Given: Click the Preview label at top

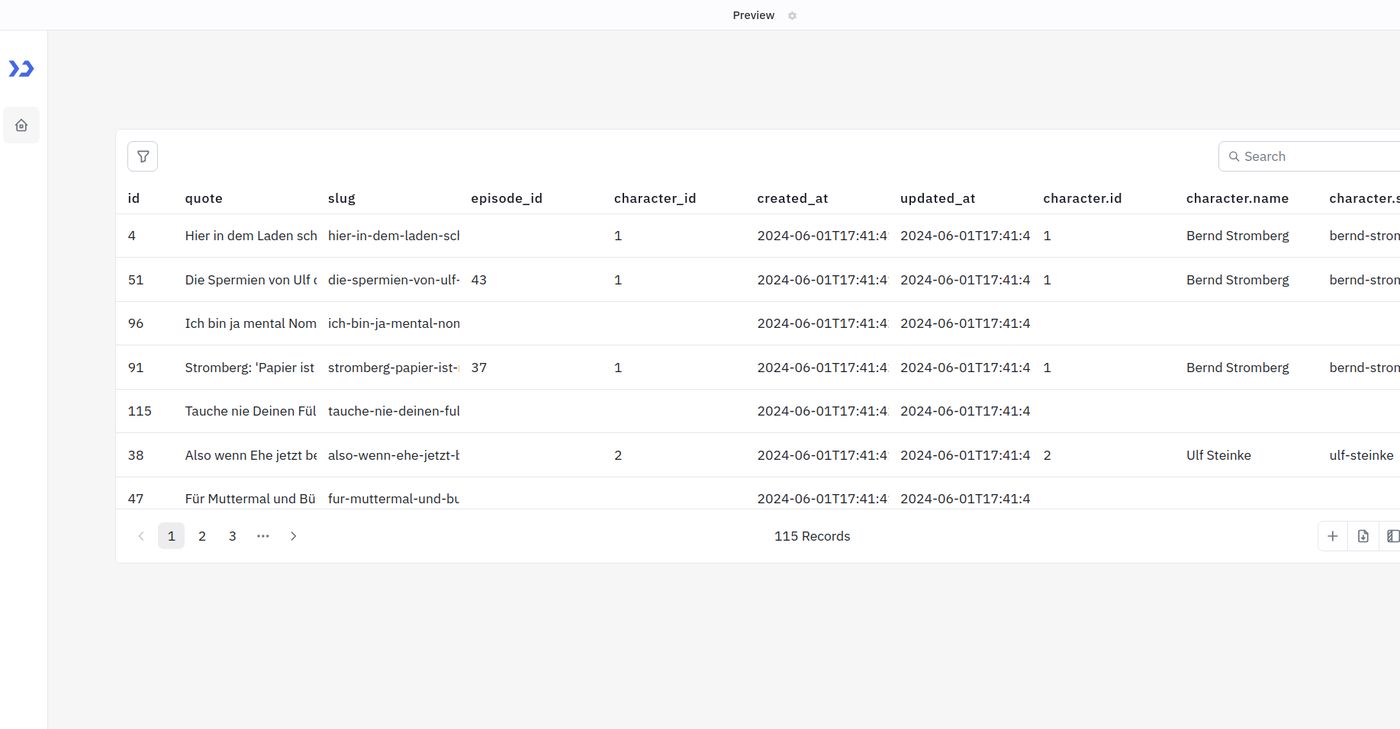Looking at the screenshot, I should click(x=753, y=15).
